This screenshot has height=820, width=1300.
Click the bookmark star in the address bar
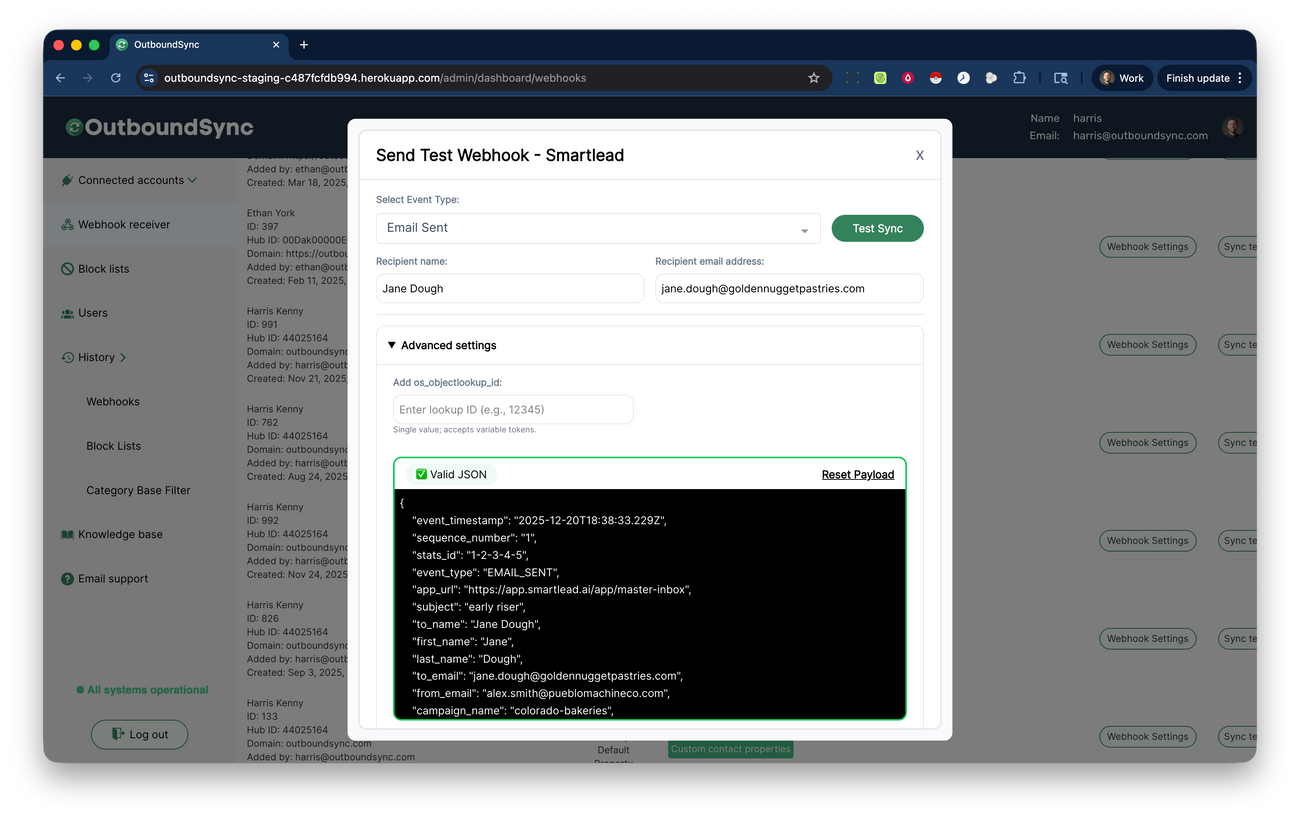click(x=813, y=77)
